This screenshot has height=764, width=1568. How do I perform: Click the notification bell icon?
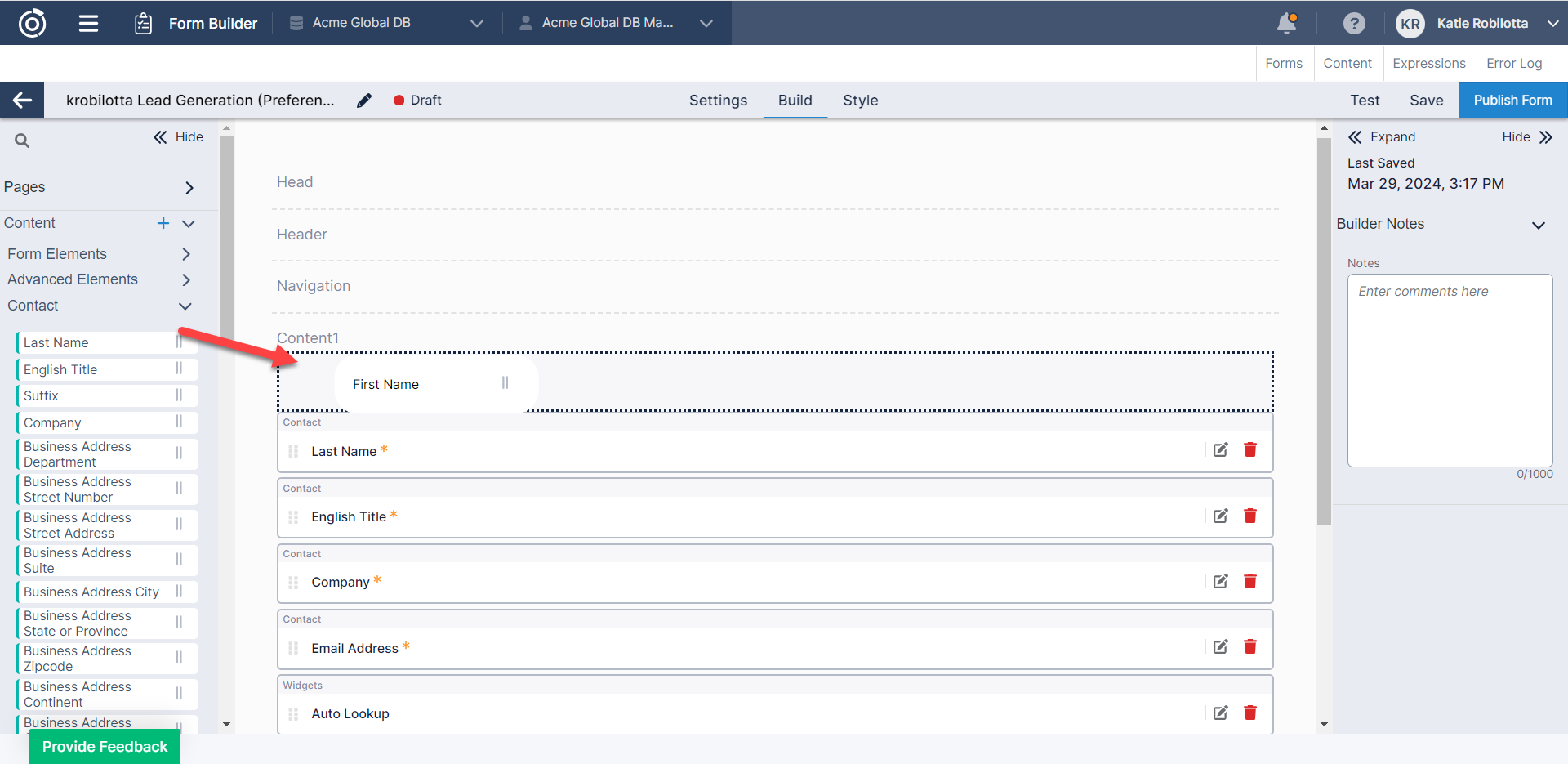pyautogui.click(x=1286, y=23)
